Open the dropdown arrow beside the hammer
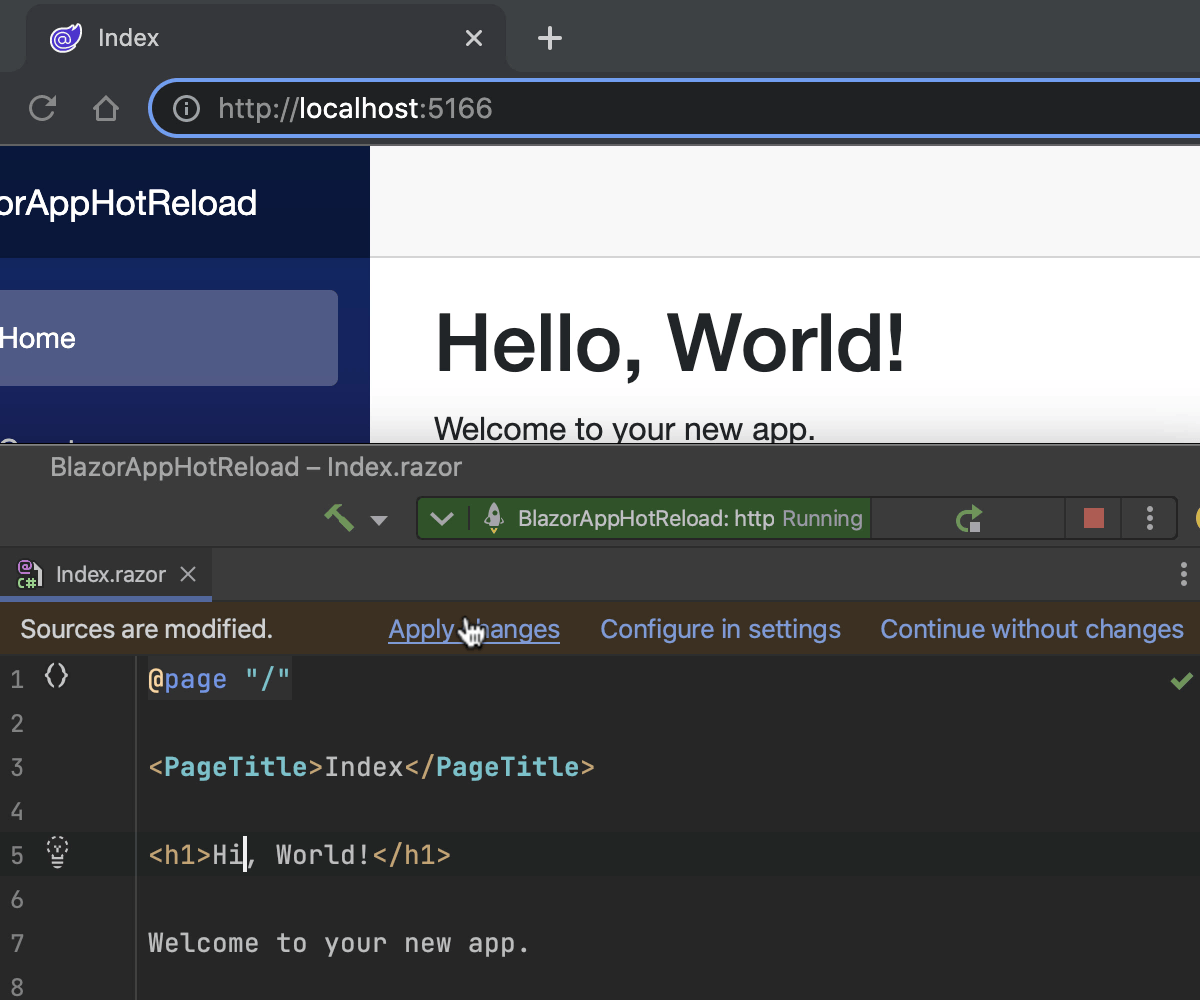The width and height of the screenshot is (1200, 1000). [x=379, y=520]
